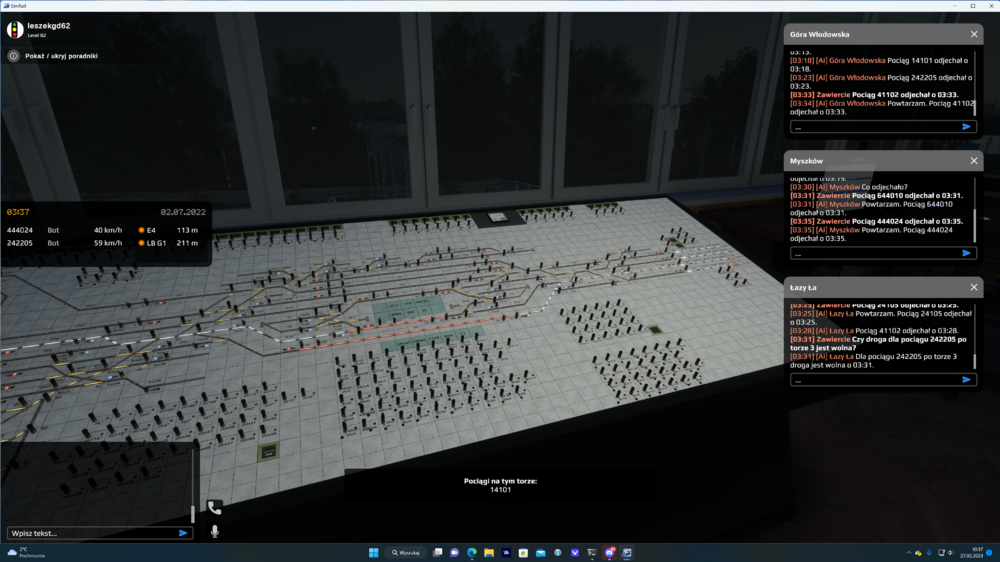The width and height of the screenshot is (1000, 562).
Task: Open Task View from the taskbar
Action: pyautogui.click(x=438, y=552)
